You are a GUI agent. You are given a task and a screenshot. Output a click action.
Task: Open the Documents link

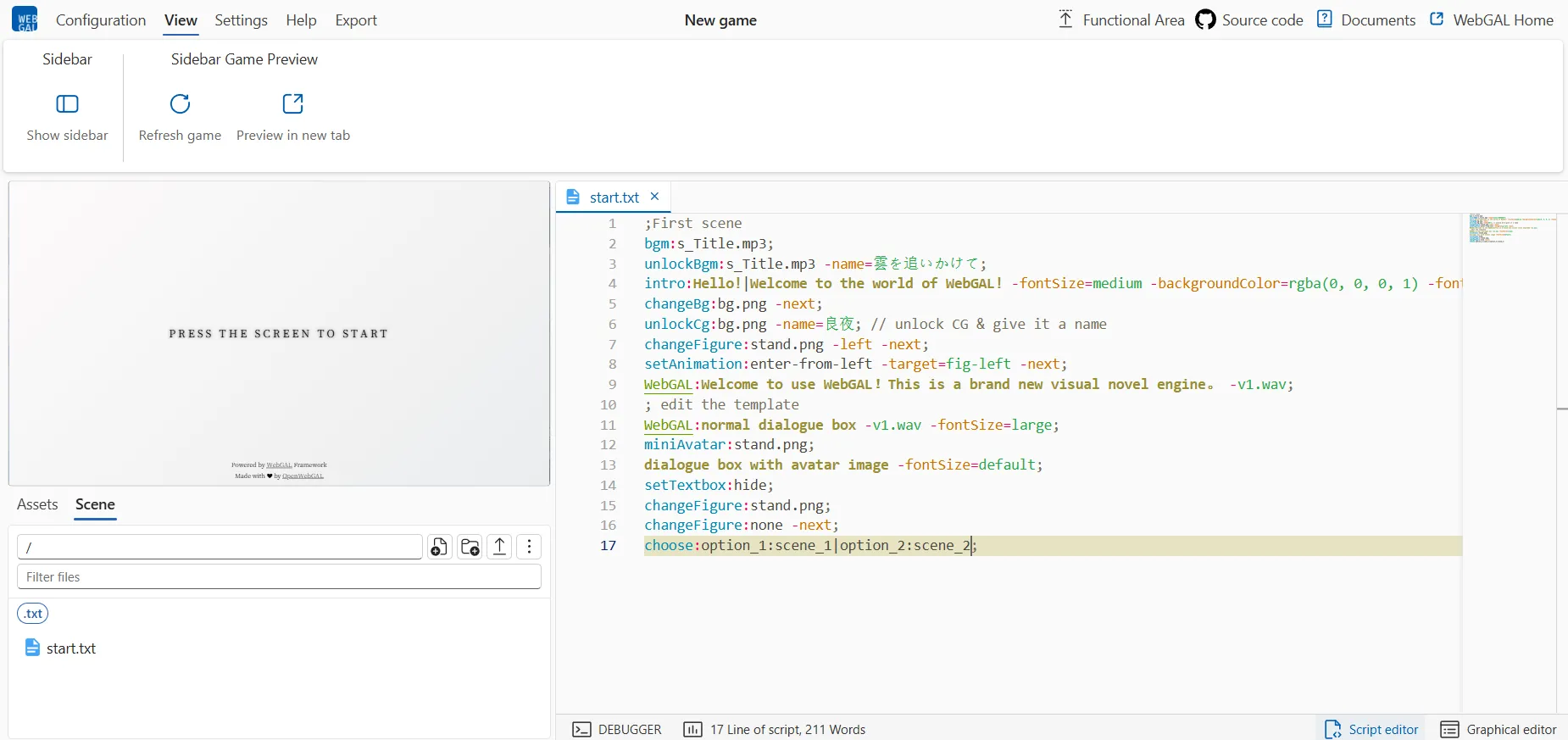point(1366,20)
